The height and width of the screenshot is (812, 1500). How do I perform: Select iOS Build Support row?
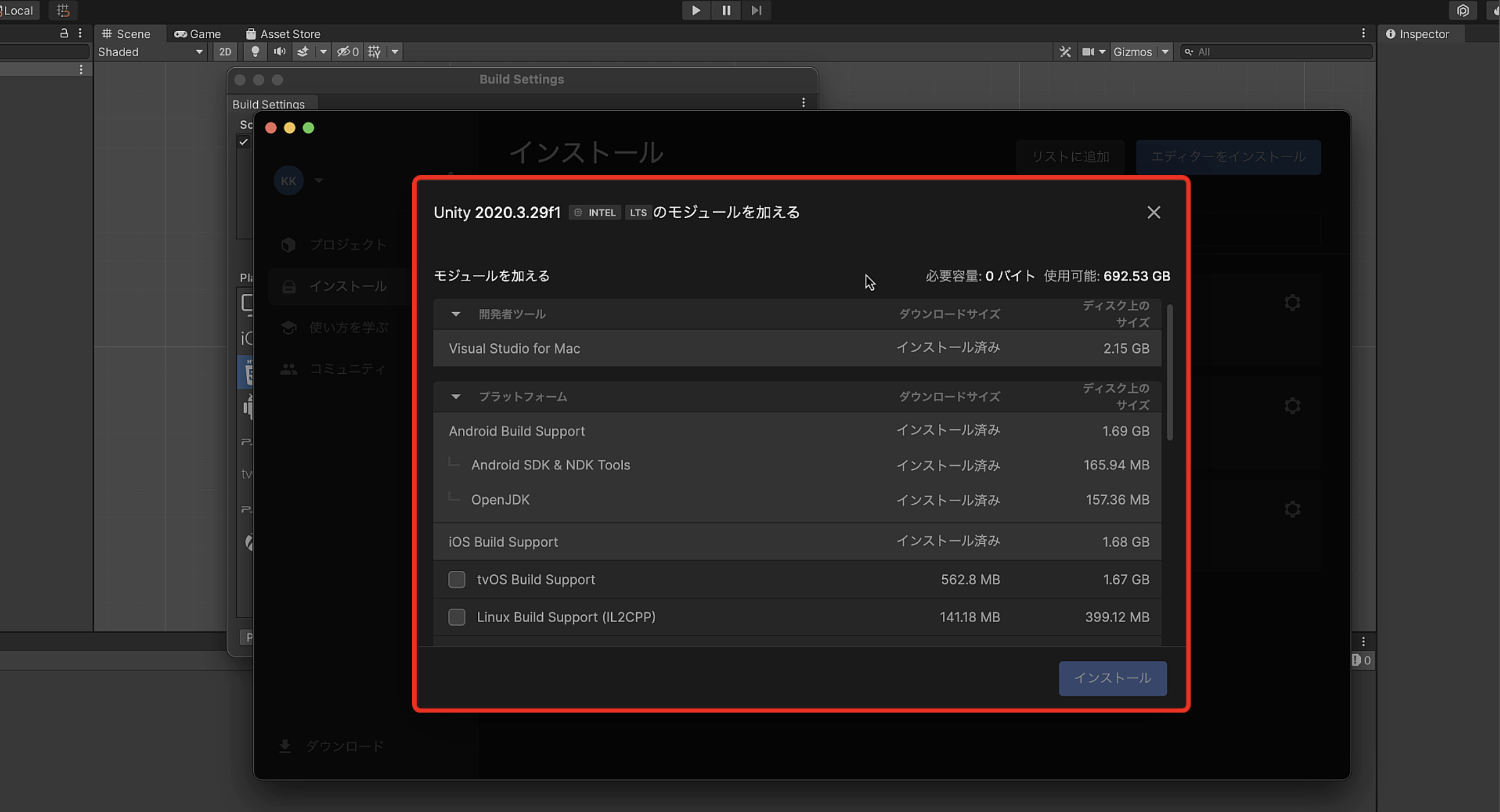(797, 542)
